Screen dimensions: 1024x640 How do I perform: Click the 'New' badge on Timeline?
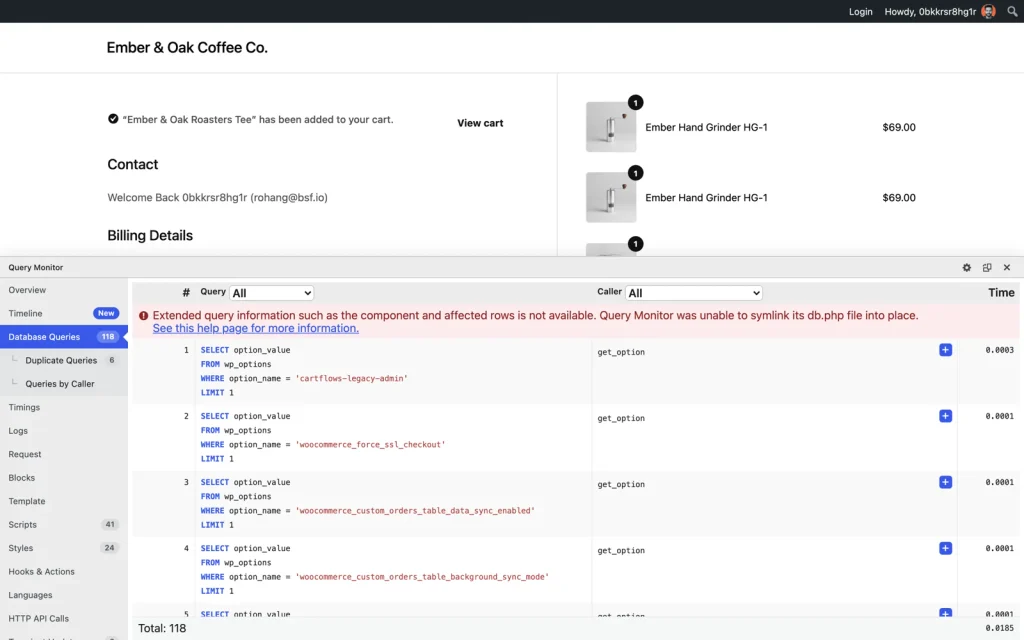106,313
